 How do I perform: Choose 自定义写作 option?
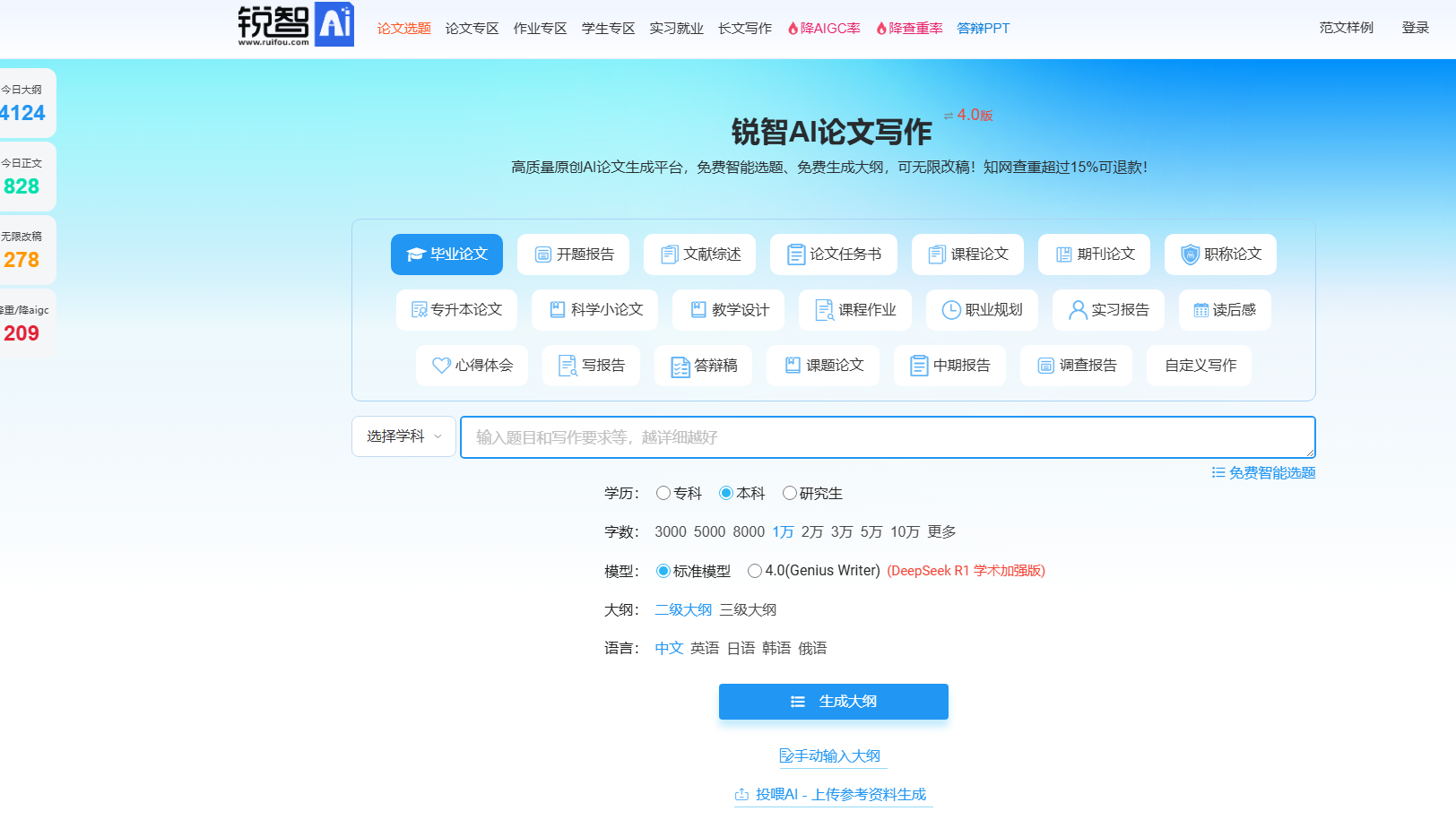tap(1200, 366)
